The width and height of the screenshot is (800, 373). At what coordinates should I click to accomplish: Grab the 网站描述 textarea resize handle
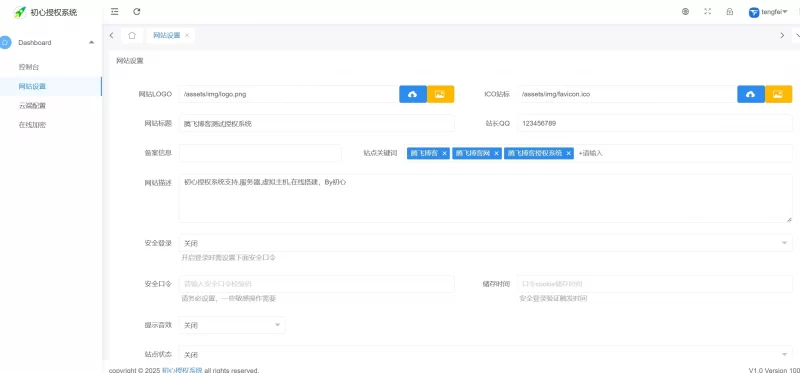[789, 219]
